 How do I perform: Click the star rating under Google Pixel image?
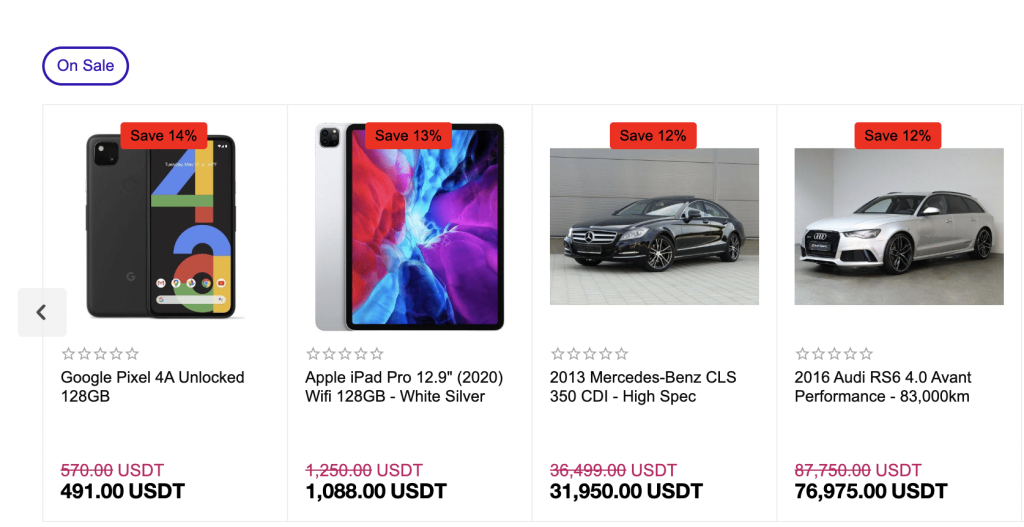click(100, 354)
